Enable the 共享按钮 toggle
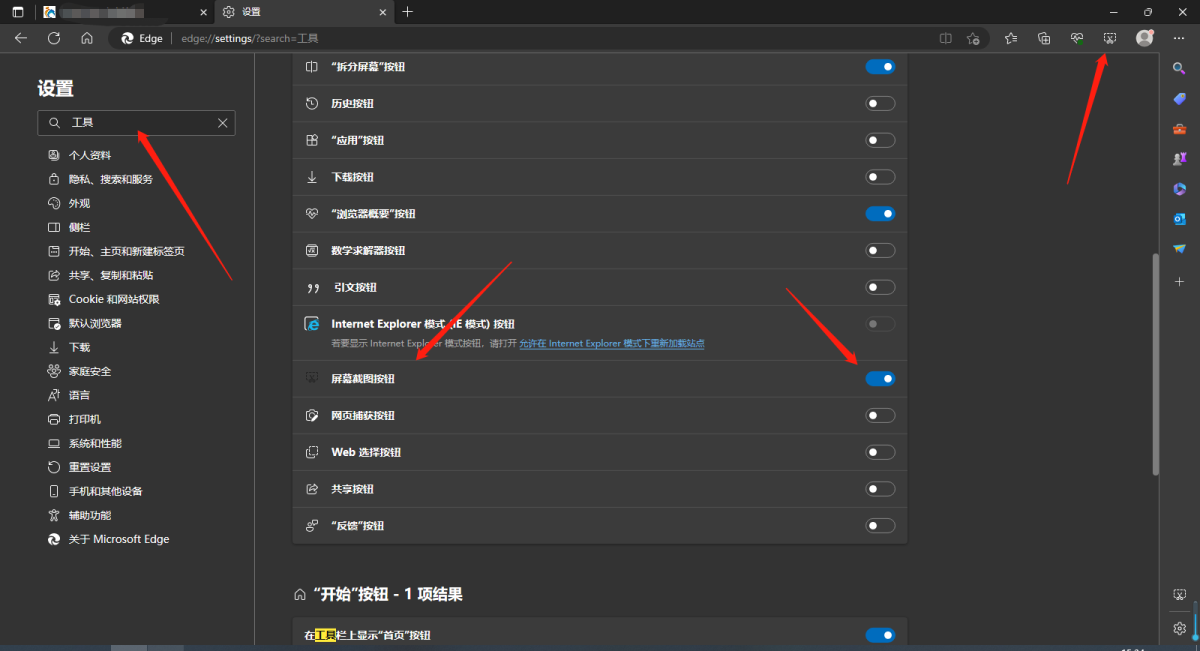 point(880,489)
